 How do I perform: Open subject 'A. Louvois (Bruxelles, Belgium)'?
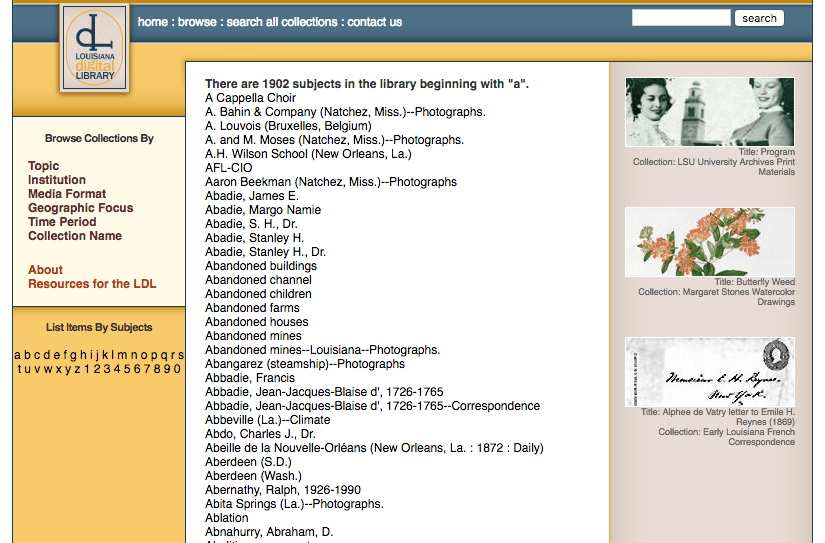pyautogui.click(x=288, y=126)
